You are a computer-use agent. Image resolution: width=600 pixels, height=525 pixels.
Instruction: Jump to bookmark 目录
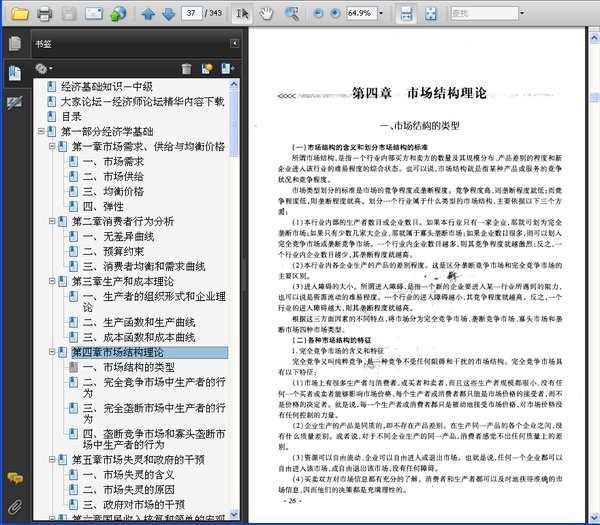pyautogui.click(x=71, y=116)
